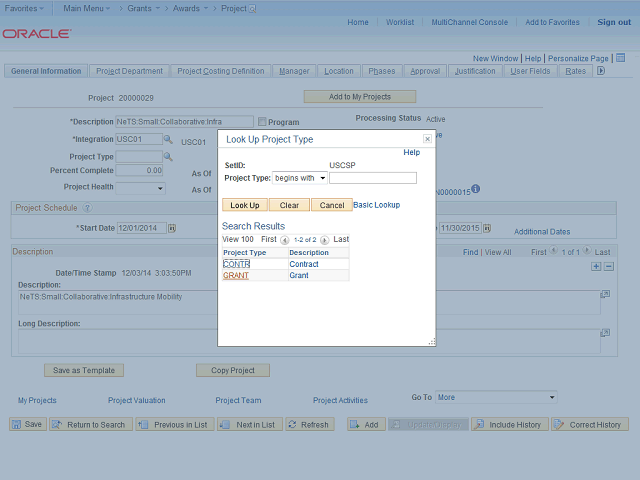This screenshot has height=480, width=640.
Task: Show previous search results with left arrow
Action: point(284,240)
